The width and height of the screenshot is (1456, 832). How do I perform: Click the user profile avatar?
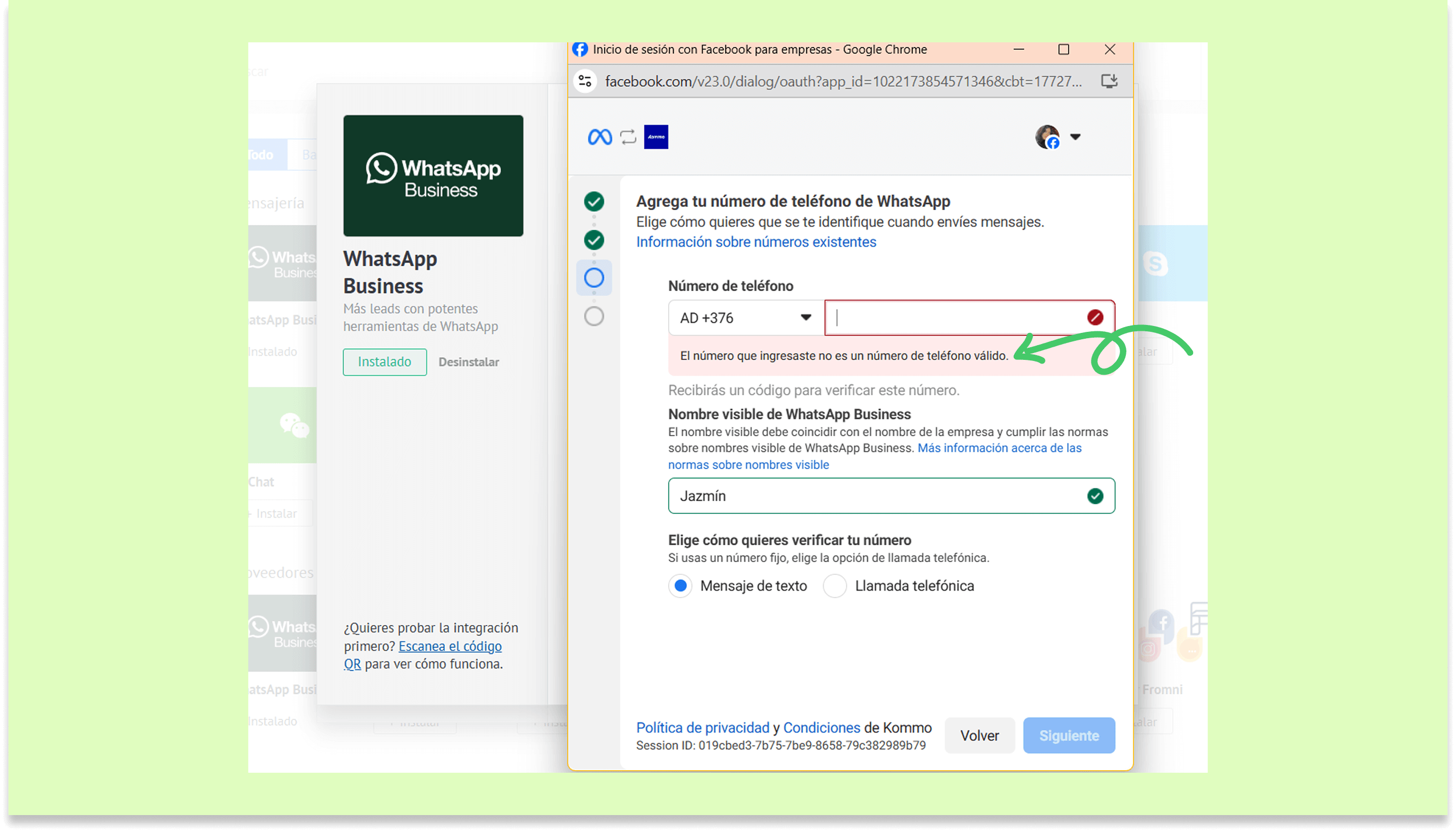[1047, 137]
